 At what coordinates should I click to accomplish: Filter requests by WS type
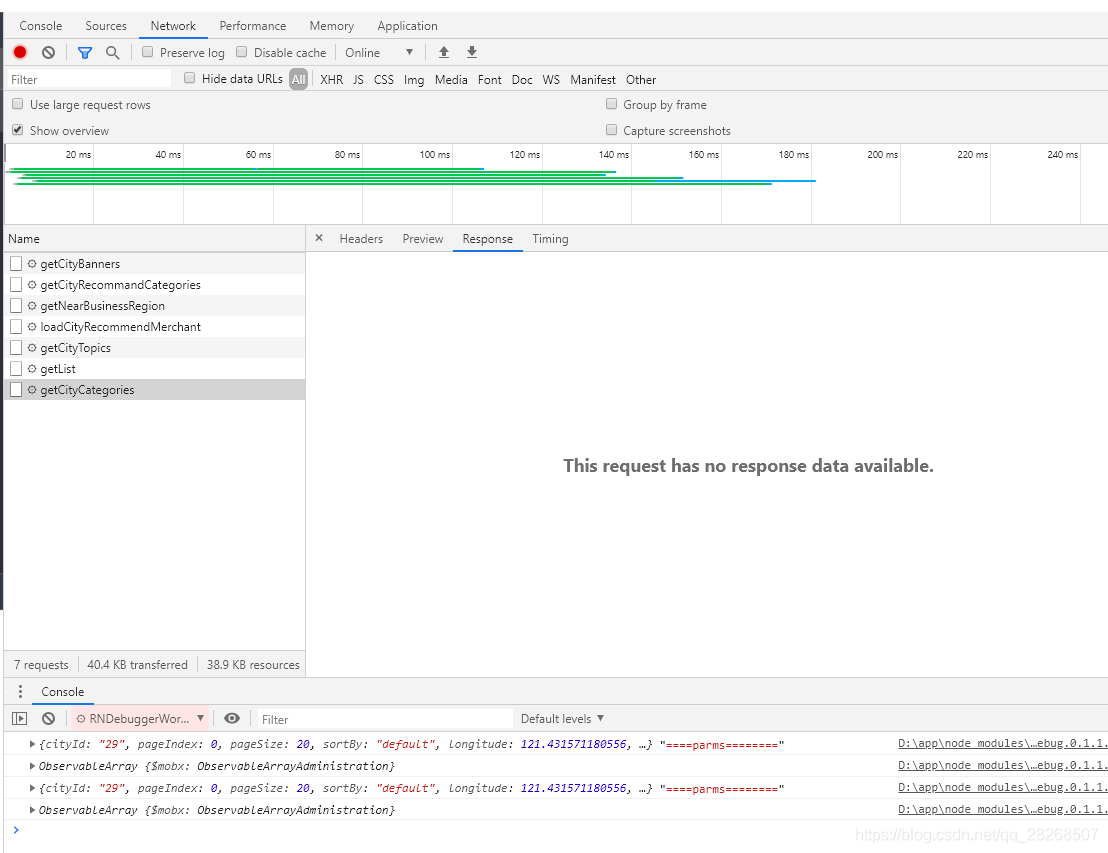(x=551, y=79)
